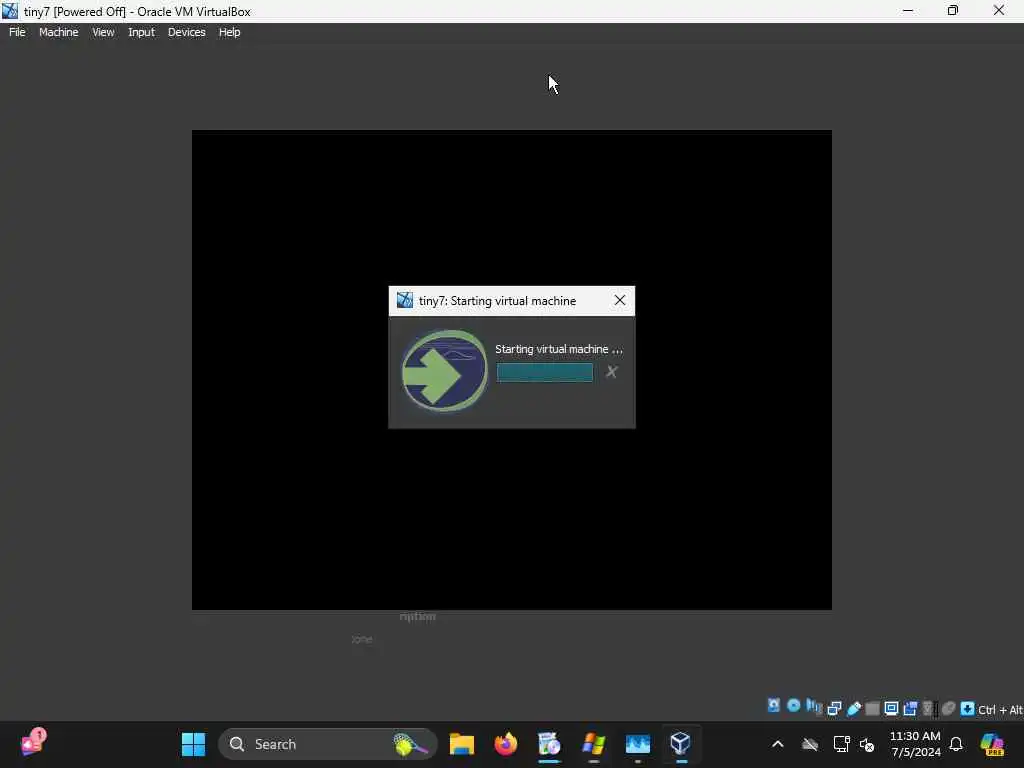Restore down the VirtualBox window
Image resolution: width=1024 pixels, height=768 pixels.
pos(953,10)
